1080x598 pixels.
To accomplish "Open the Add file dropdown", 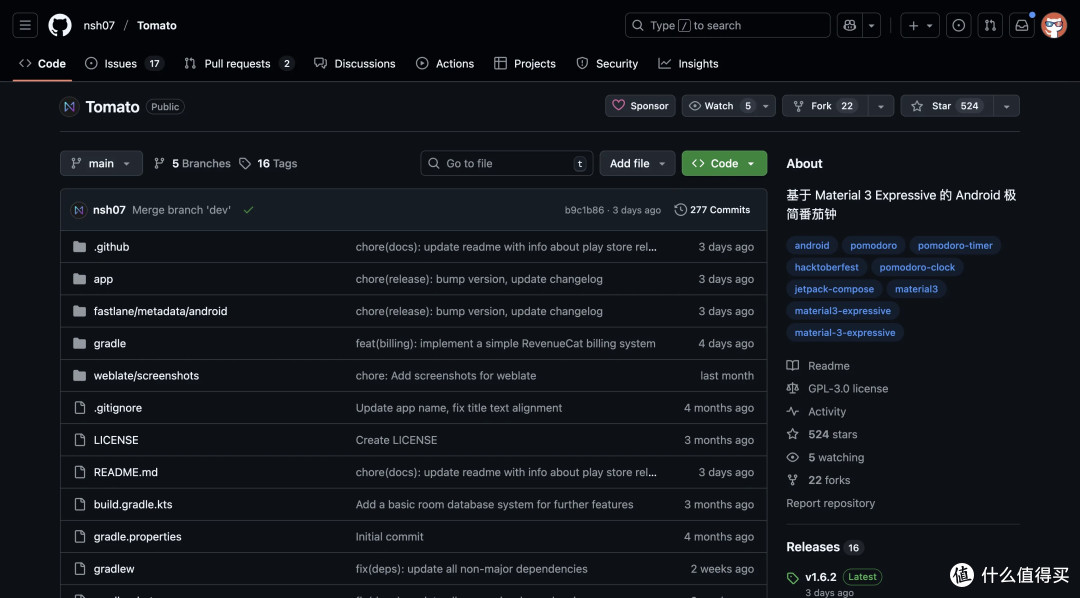I will pos(637,163).
